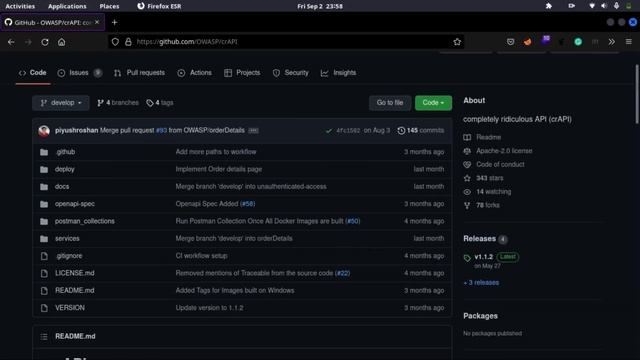Open 'Implement Order details page' commit
Screen dimensions: 640x360
pos(219,169)
